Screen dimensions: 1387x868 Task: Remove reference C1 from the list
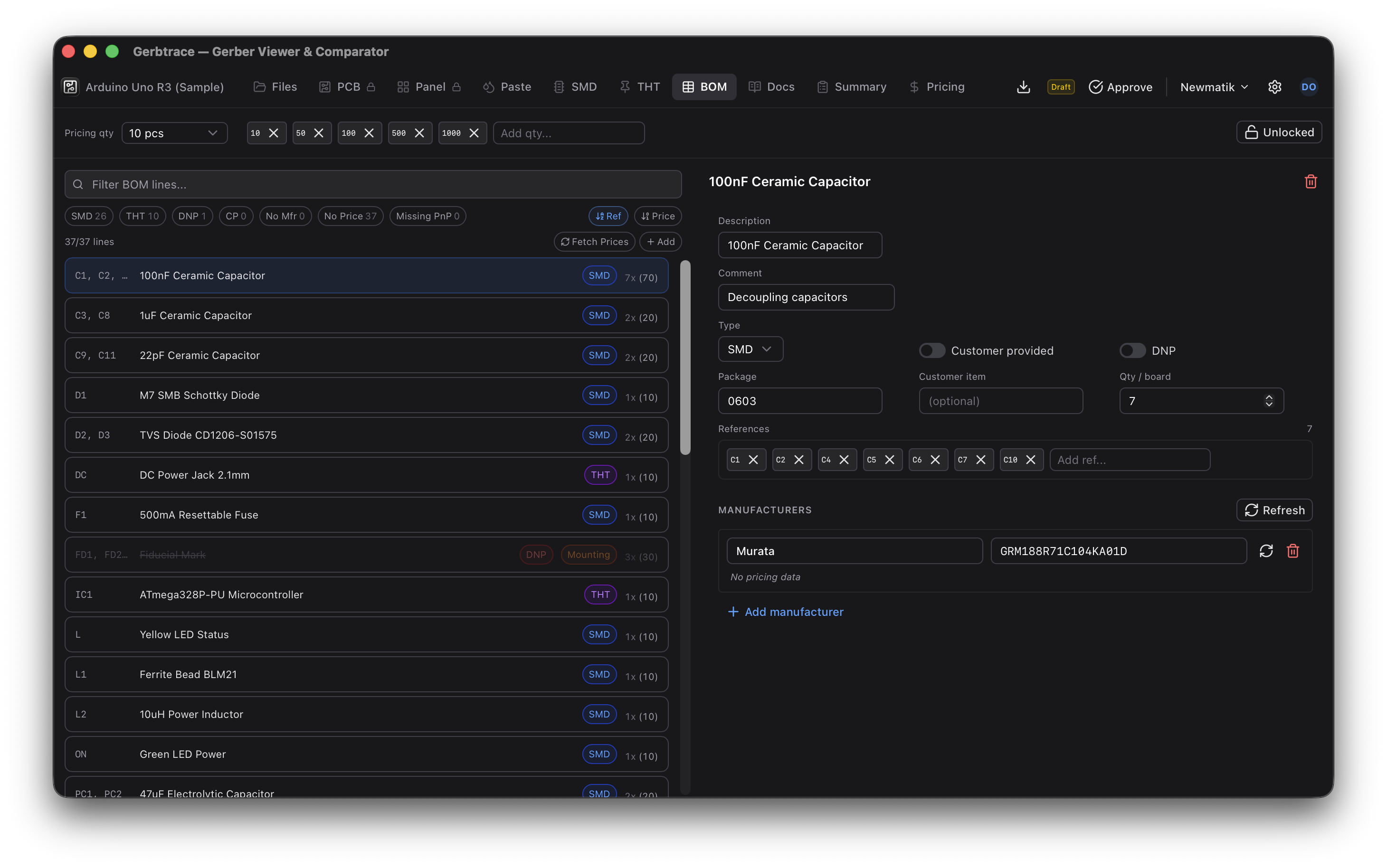[x=753, y=460]
